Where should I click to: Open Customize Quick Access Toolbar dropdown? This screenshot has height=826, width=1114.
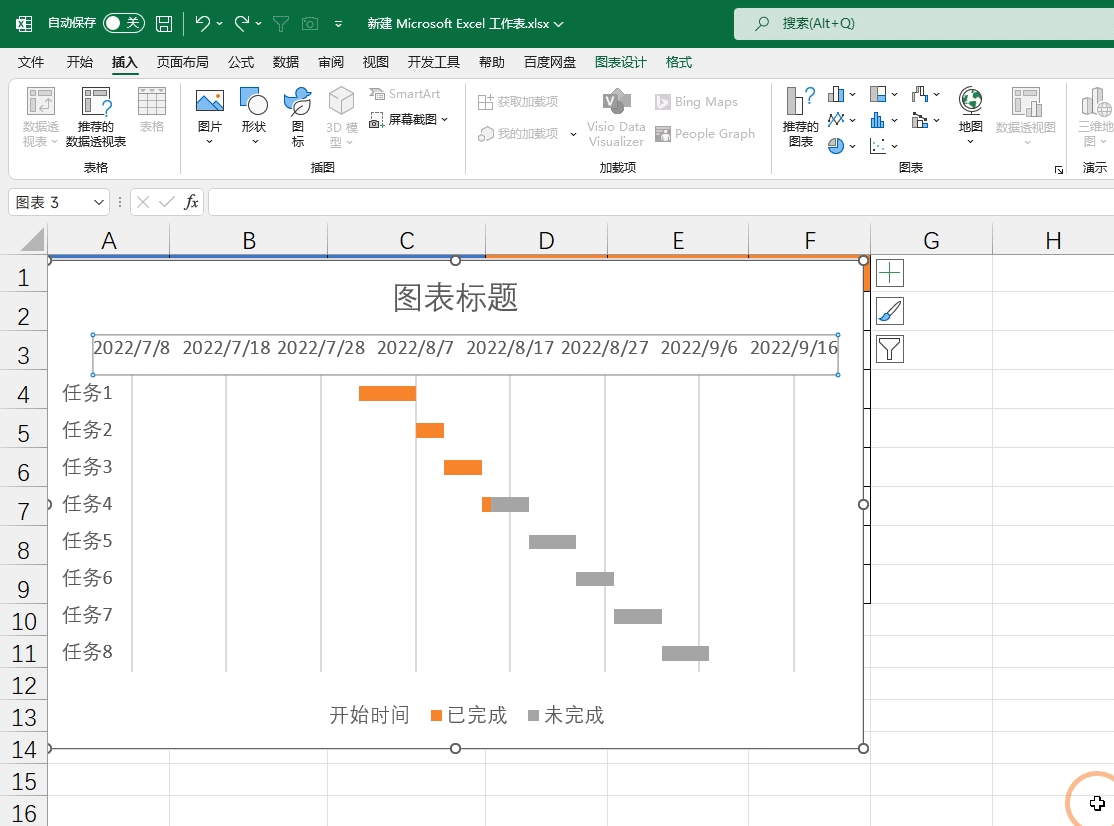click(x=339, y=24)
